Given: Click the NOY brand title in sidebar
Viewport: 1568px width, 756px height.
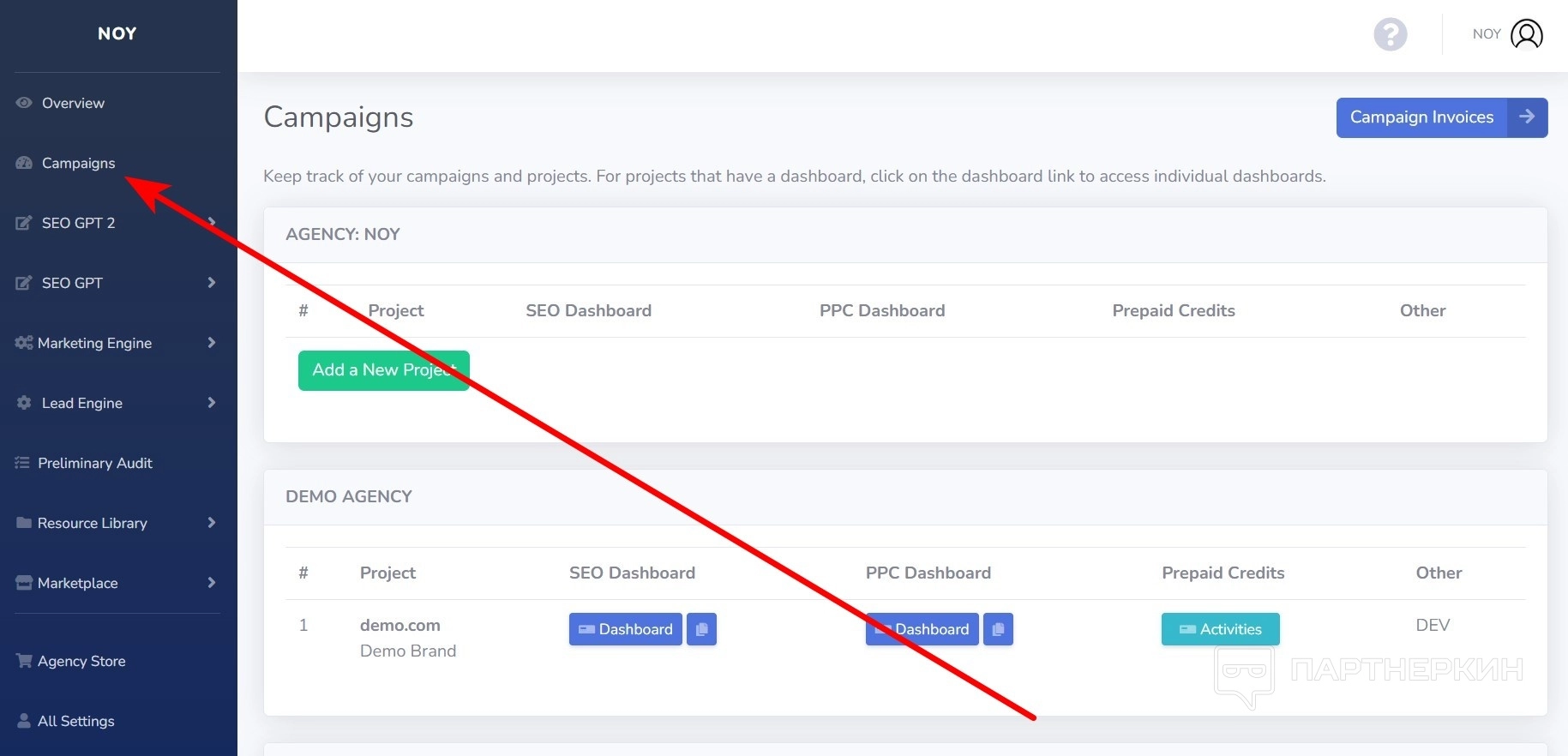Looking at the screenshot, I should pyautogui.click(x=117, y=33).
